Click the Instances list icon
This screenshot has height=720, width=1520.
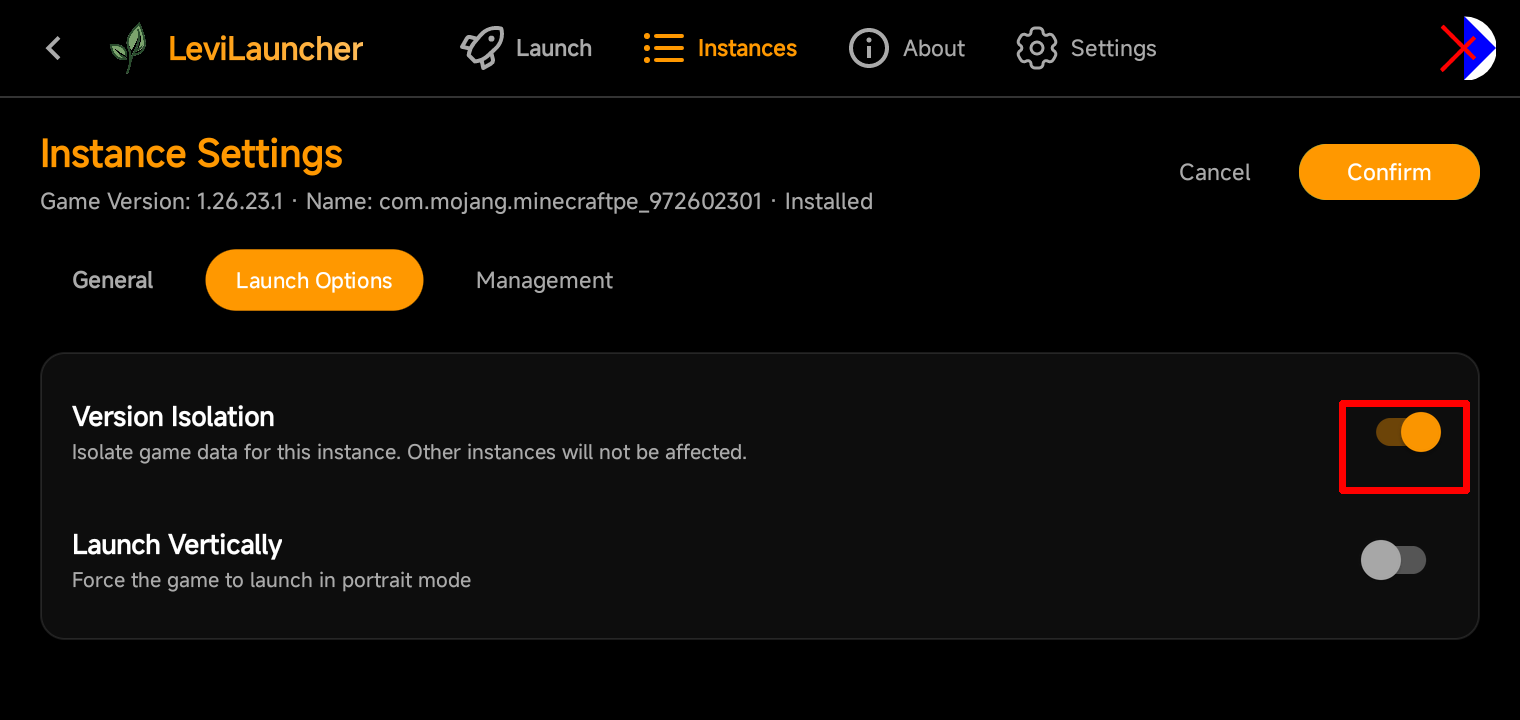[x=664, y=48]
